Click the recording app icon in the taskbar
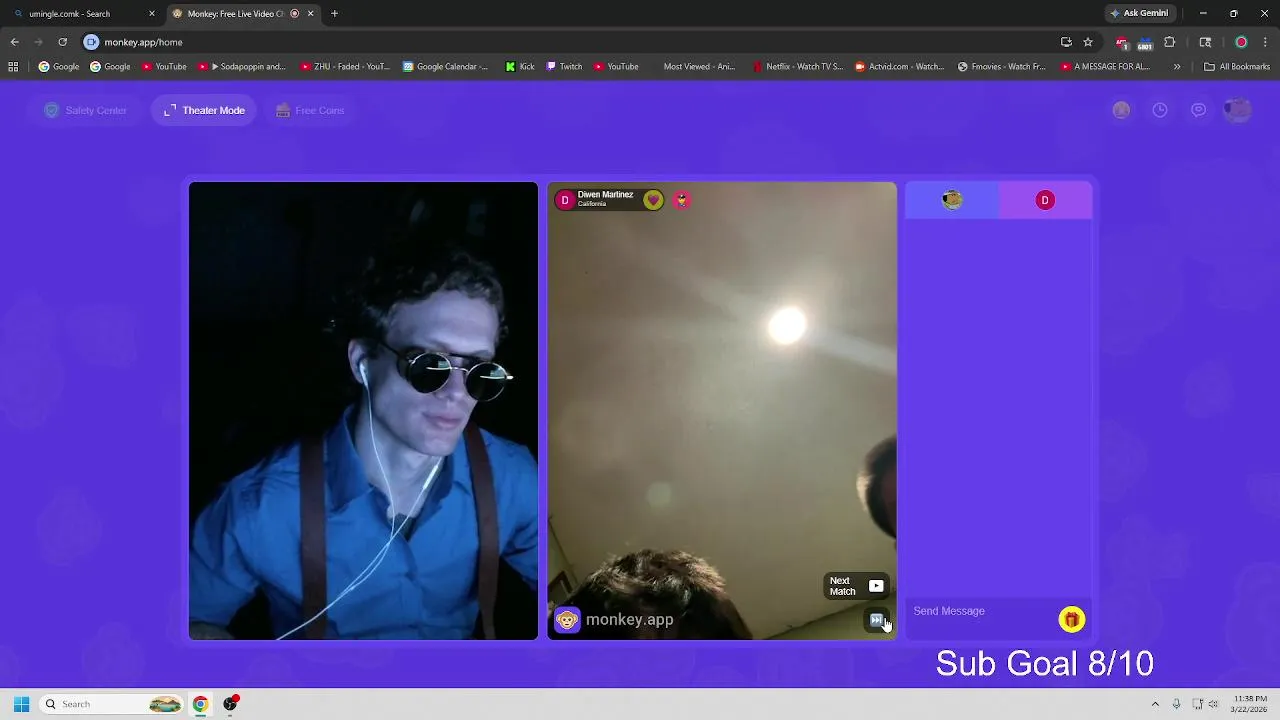Screen dimensions: 1280x720 231,704
